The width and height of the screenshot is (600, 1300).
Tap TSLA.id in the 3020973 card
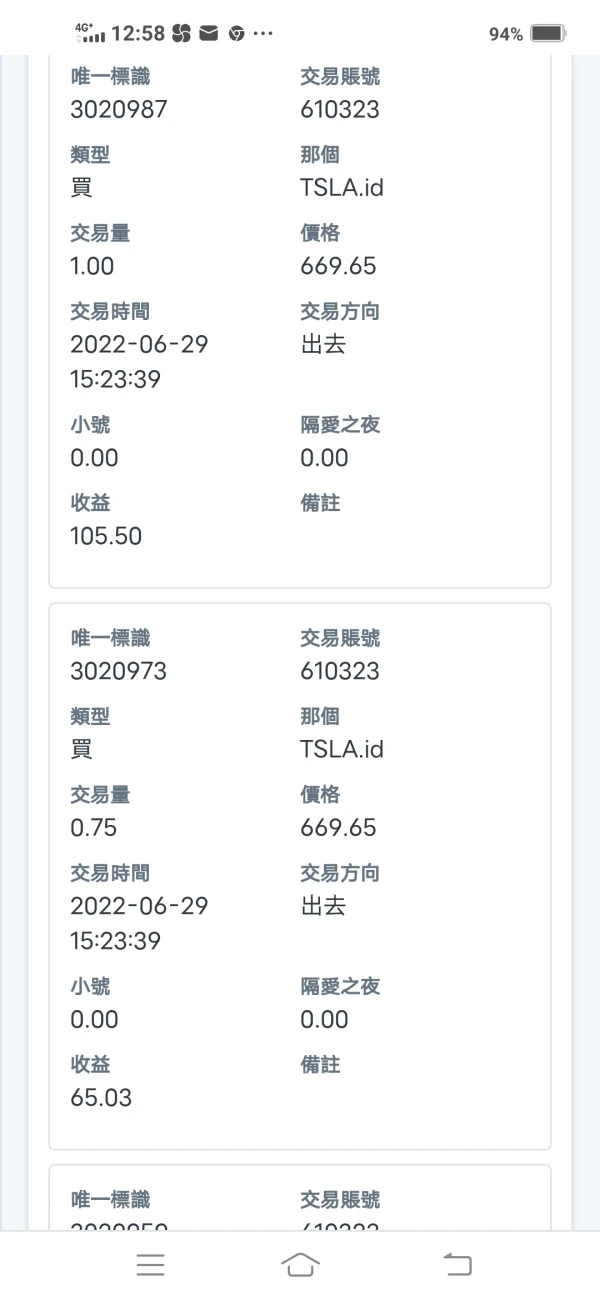coord(342,749)
